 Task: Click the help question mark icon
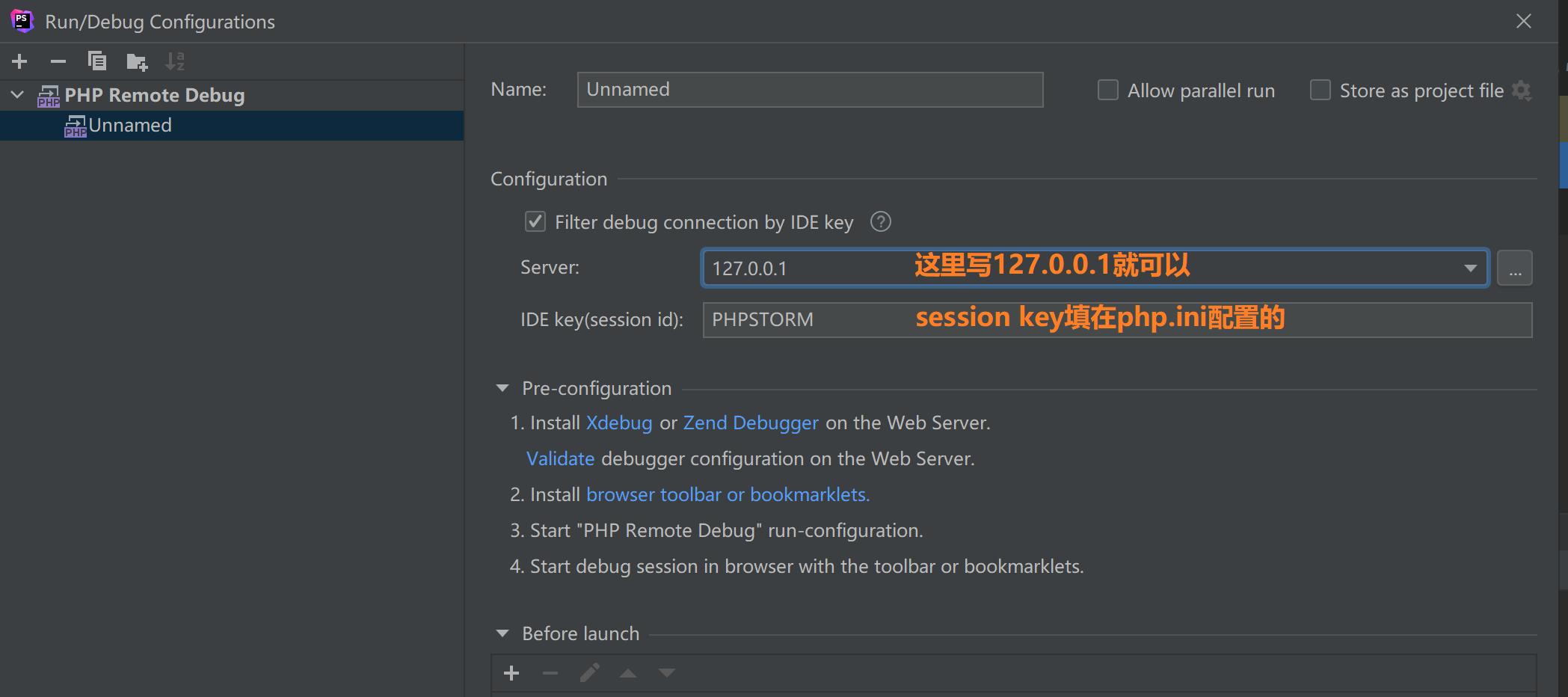(x=881, y=222)
